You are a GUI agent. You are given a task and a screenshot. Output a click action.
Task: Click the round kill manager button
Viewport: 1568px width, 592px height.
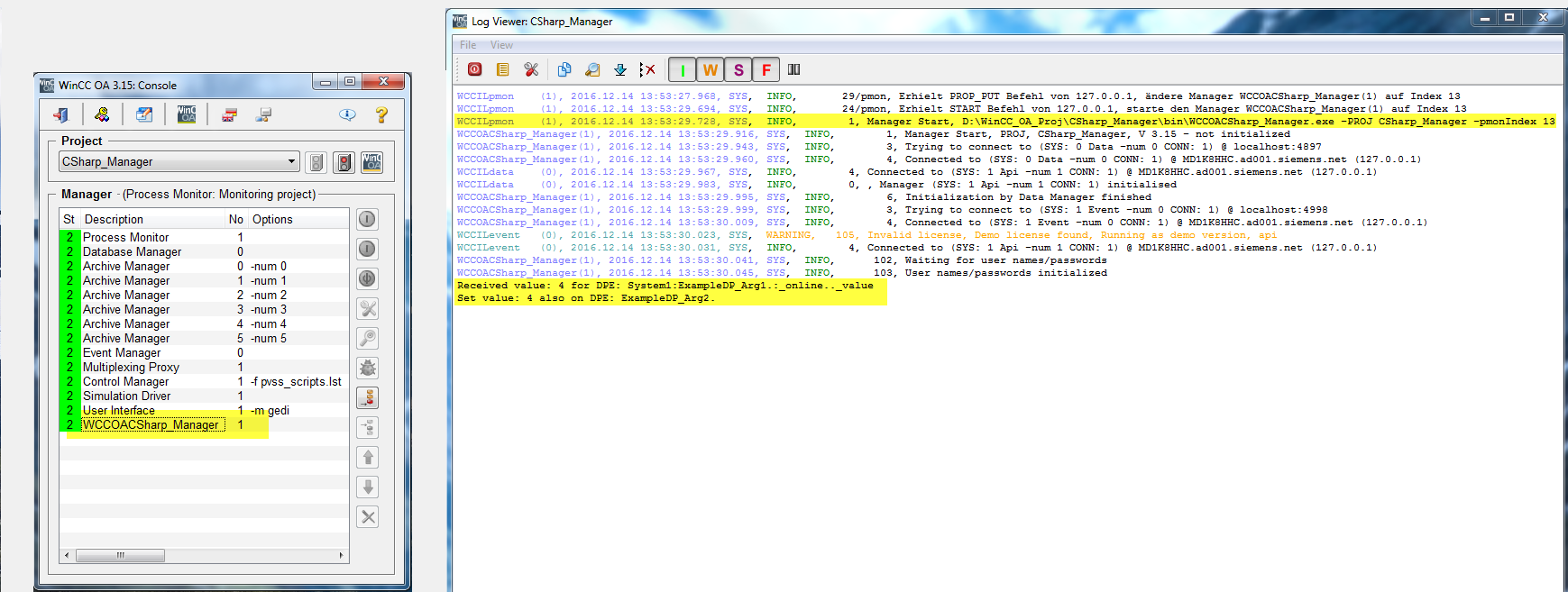367,278
